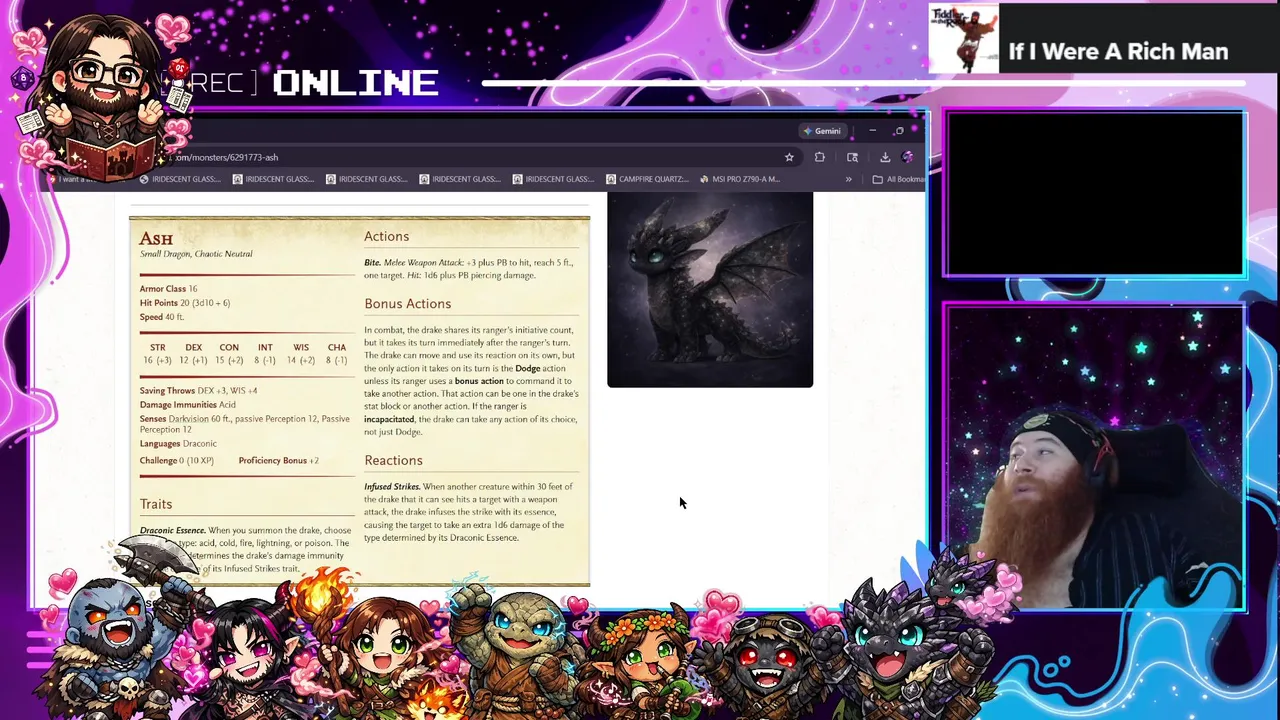Expand the bookmarks overflow chevron

(x=848, y=179)
